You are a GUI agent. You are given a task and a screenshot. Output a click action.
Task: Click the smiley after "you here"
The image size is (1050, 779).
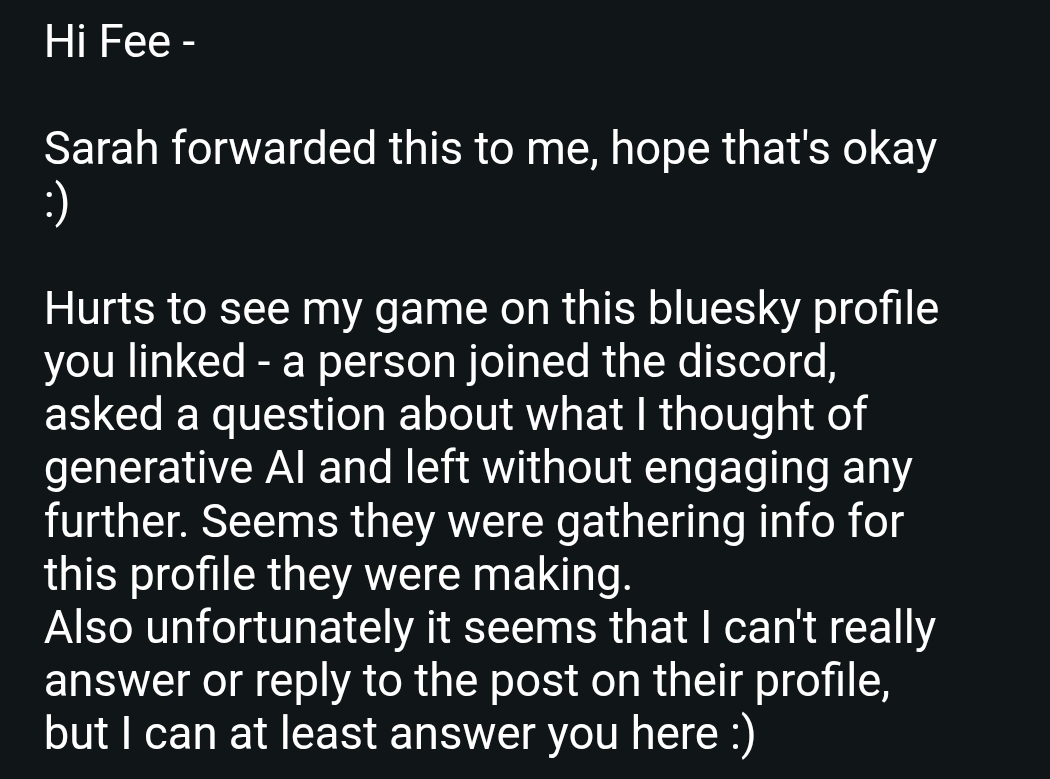(738, 735)
